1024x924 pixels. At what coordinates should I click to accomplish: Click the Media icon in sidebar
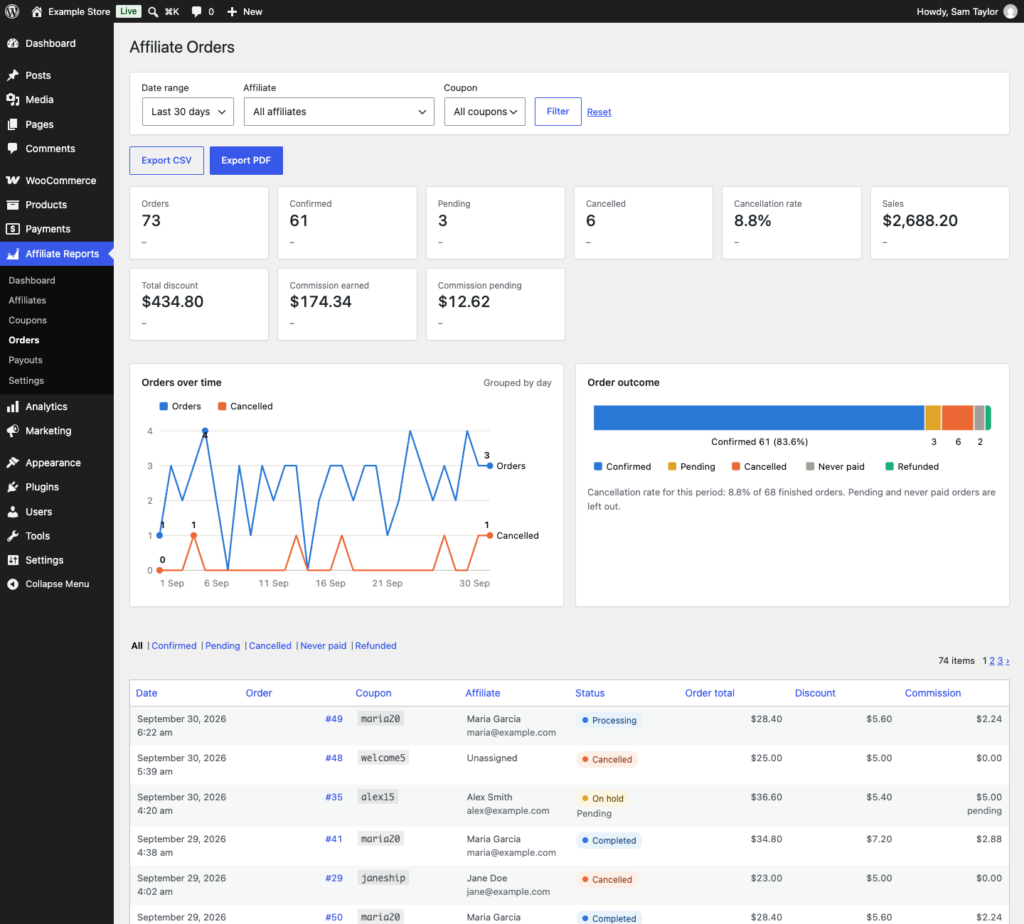pyautogui.click(x=13, y=99)
